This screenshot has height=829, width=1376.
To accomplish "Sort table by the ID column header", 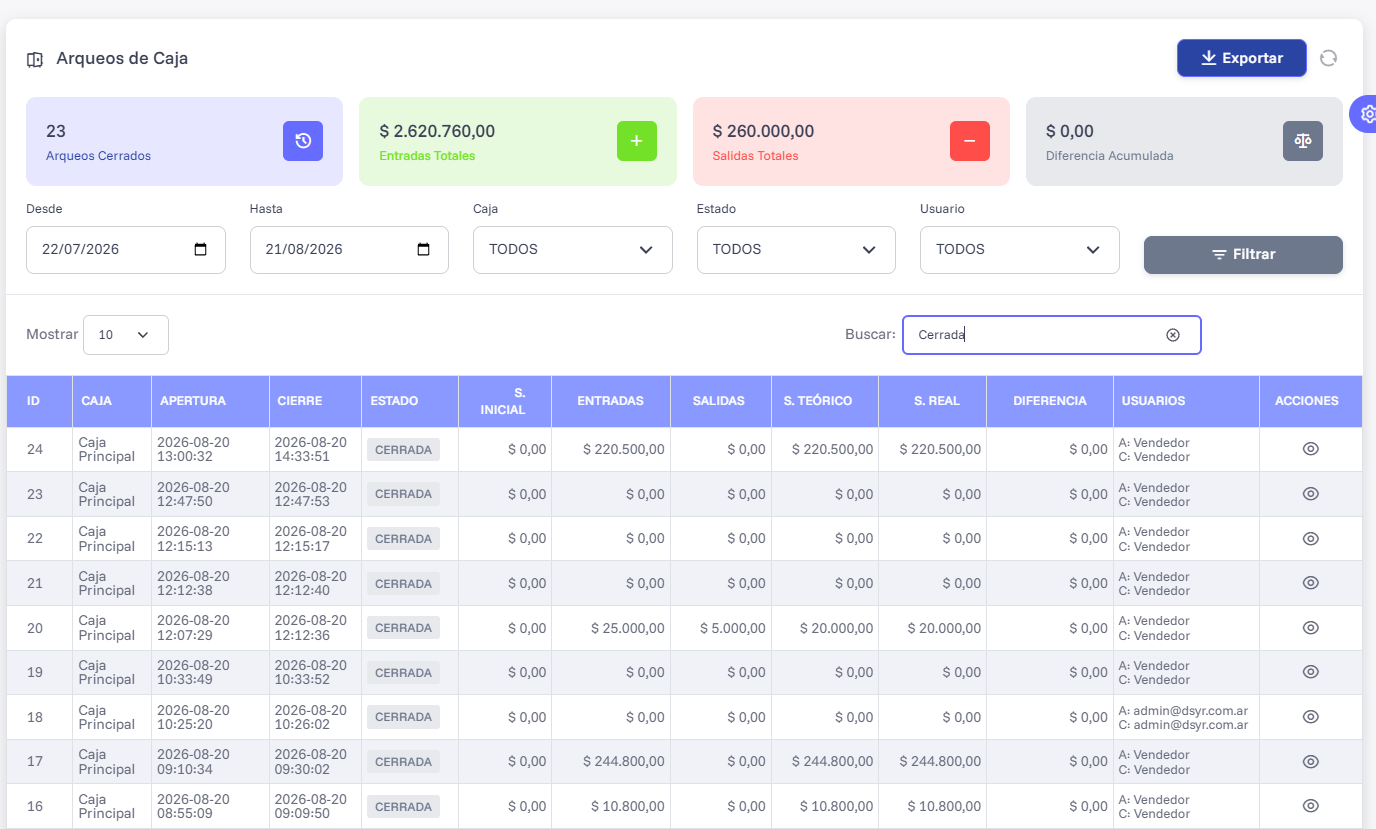I will (39, 401).
